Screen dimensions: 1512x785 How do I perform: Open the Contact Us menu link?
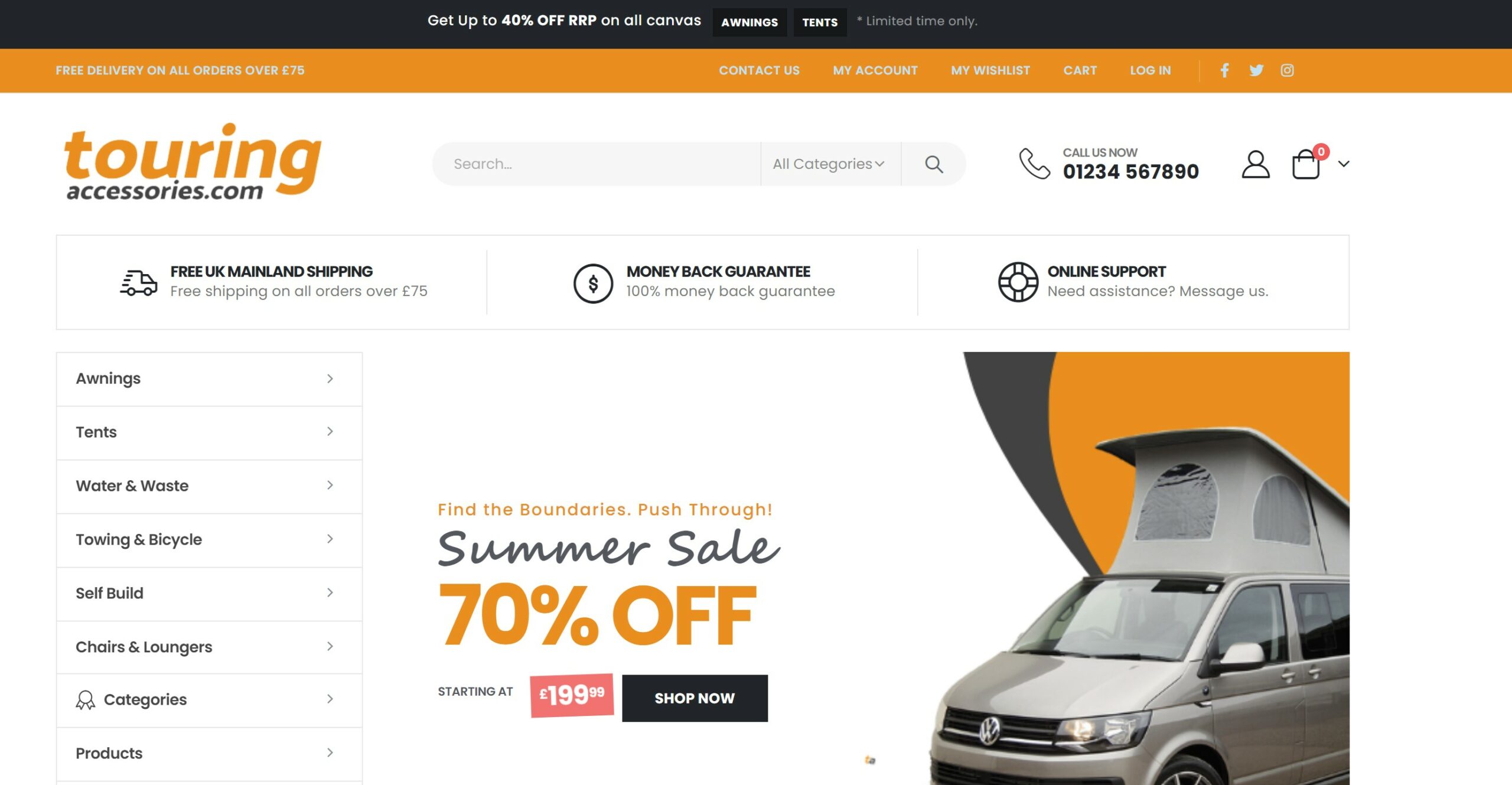pyautogui.click(x=759, y=70)
